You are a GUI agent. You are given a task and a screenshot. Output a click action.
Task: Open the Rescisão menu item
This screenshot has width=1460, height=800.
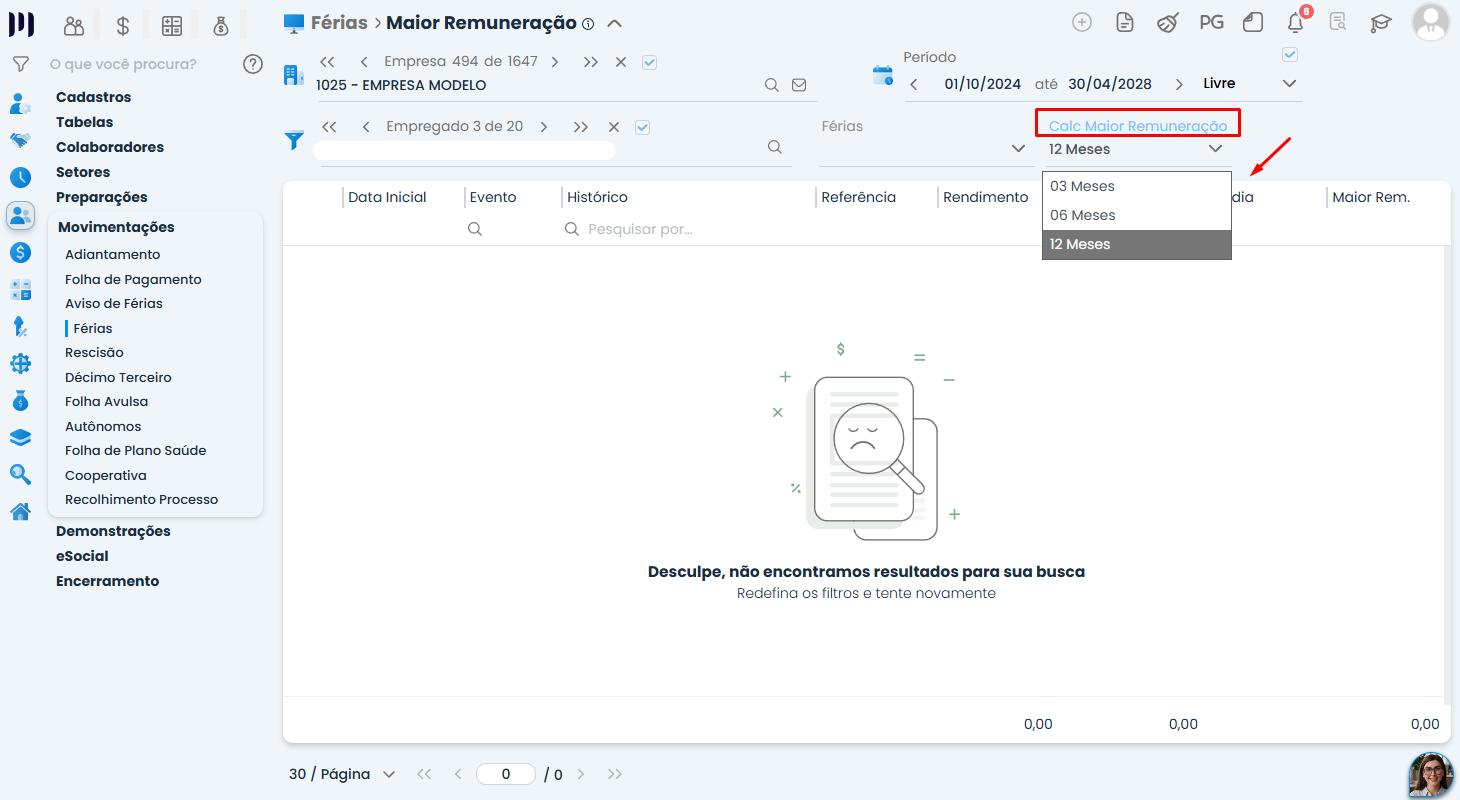pyautogui.click(x=94, y=352)
